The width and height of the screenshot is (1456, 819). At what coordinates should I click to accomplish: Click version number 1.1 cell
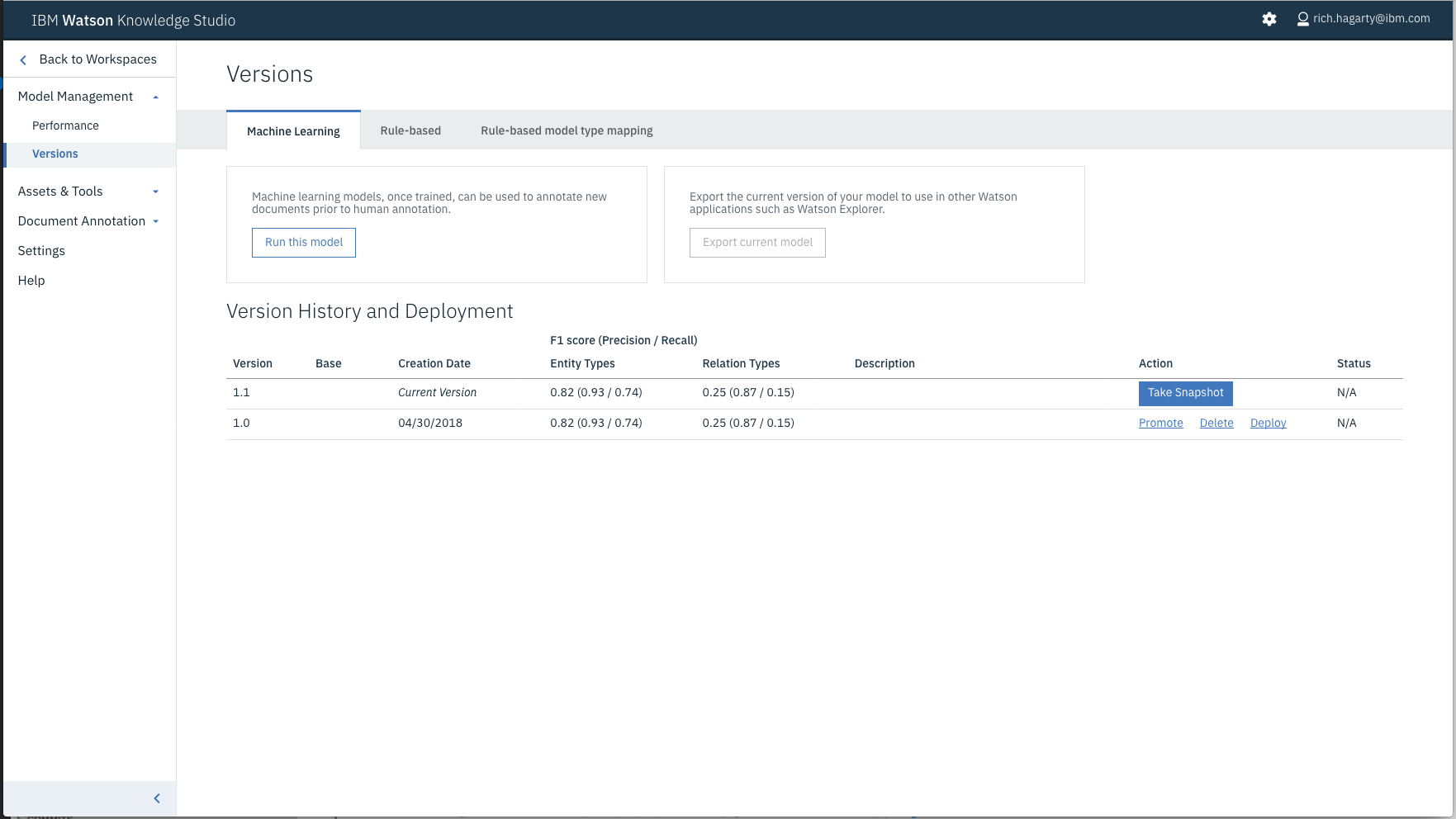click(241, 392)
